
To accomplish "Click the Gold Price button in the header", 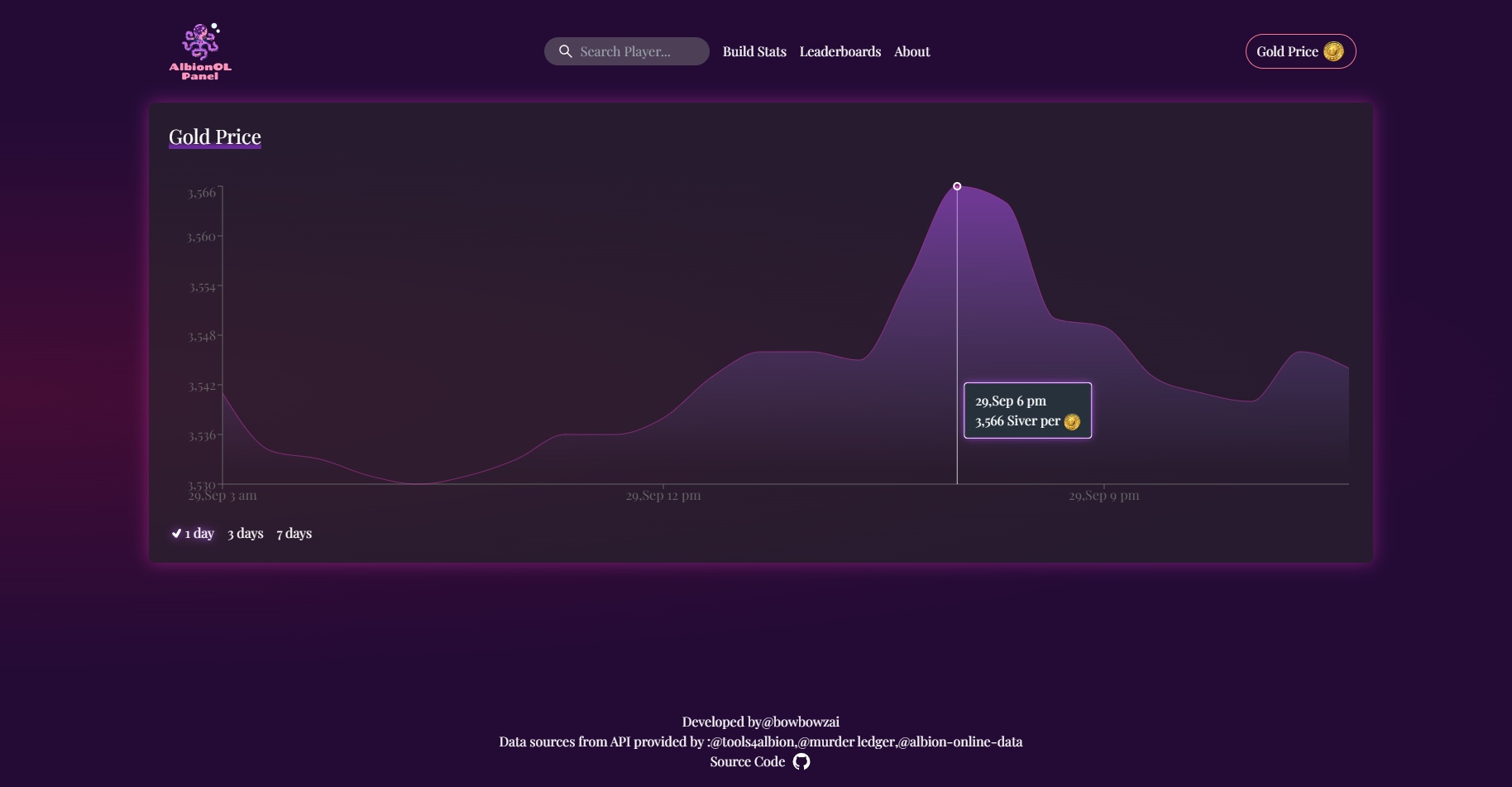I will click(1300, 50).
